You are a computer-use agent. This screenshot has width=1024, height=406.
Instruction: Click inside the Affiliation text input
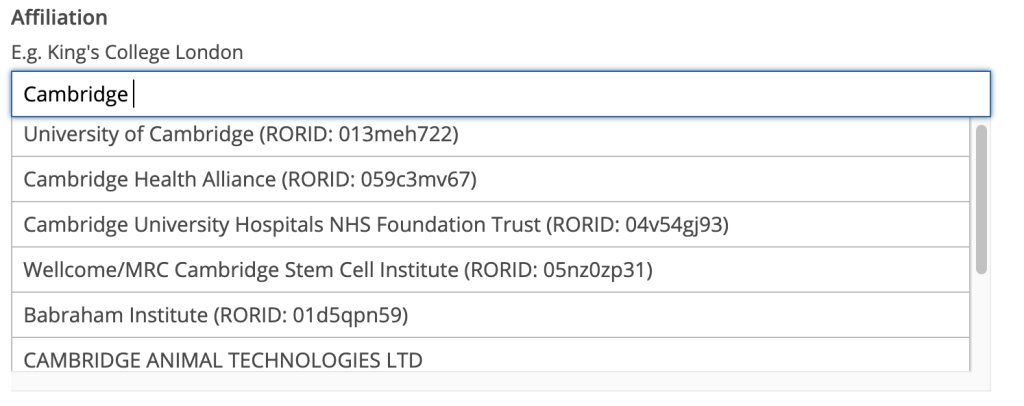(500, 95)
